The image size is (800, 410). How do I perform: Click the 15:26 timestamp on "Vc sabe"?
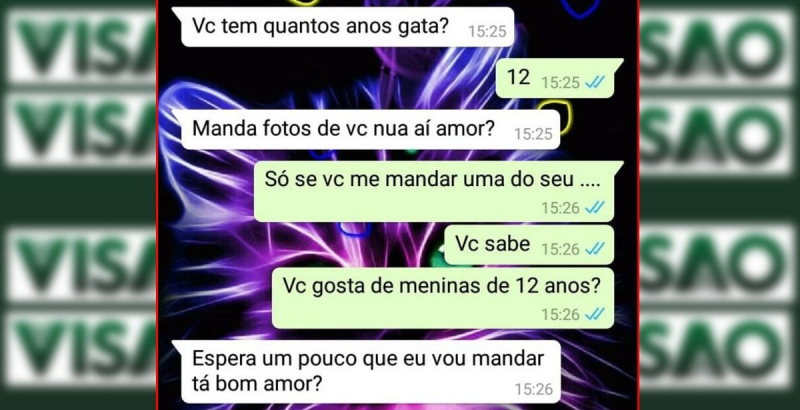[x=560, y=249]
